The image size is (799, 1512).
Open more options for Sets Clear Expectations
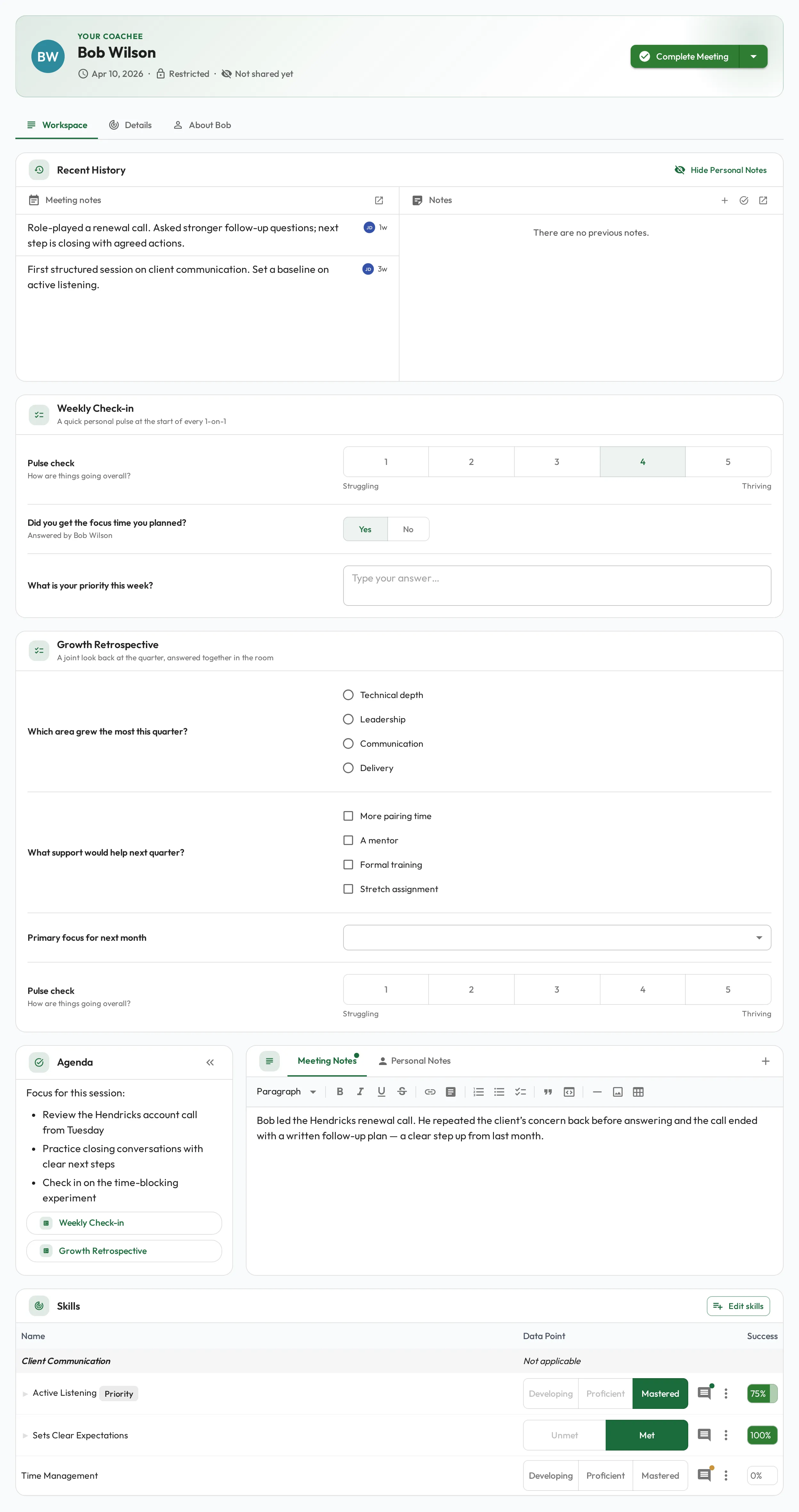pos(726,1435)
